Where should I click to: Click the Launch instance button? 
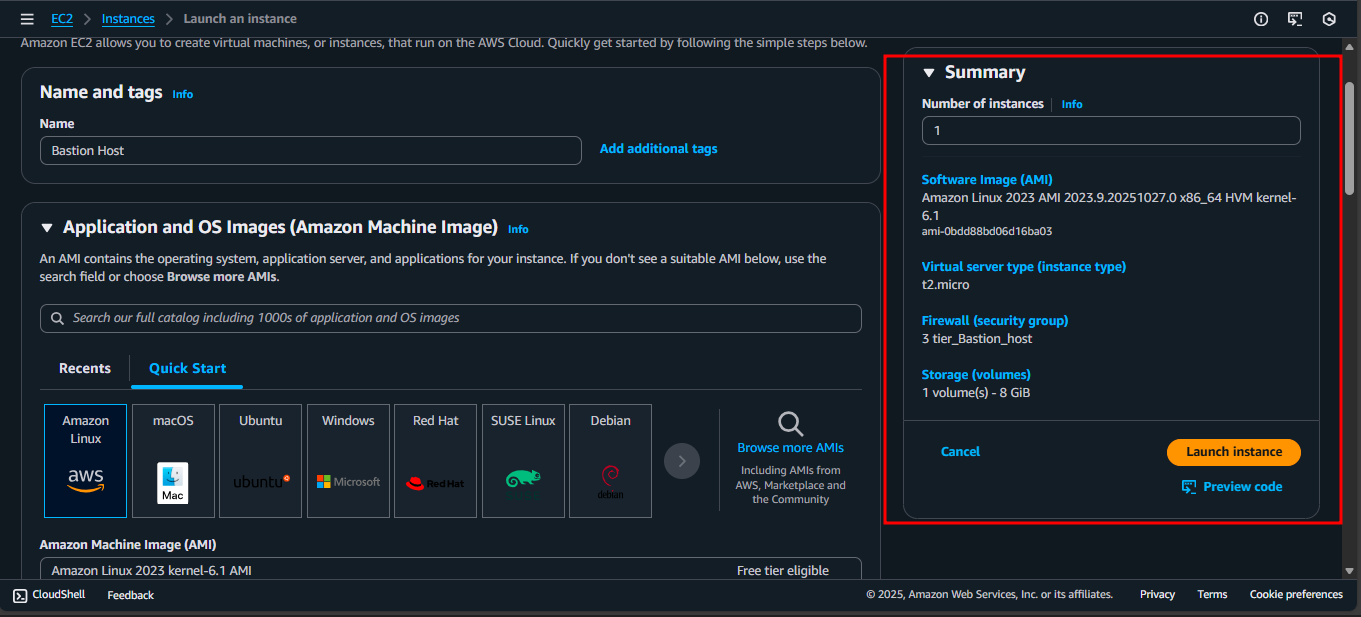(1234, 452)
